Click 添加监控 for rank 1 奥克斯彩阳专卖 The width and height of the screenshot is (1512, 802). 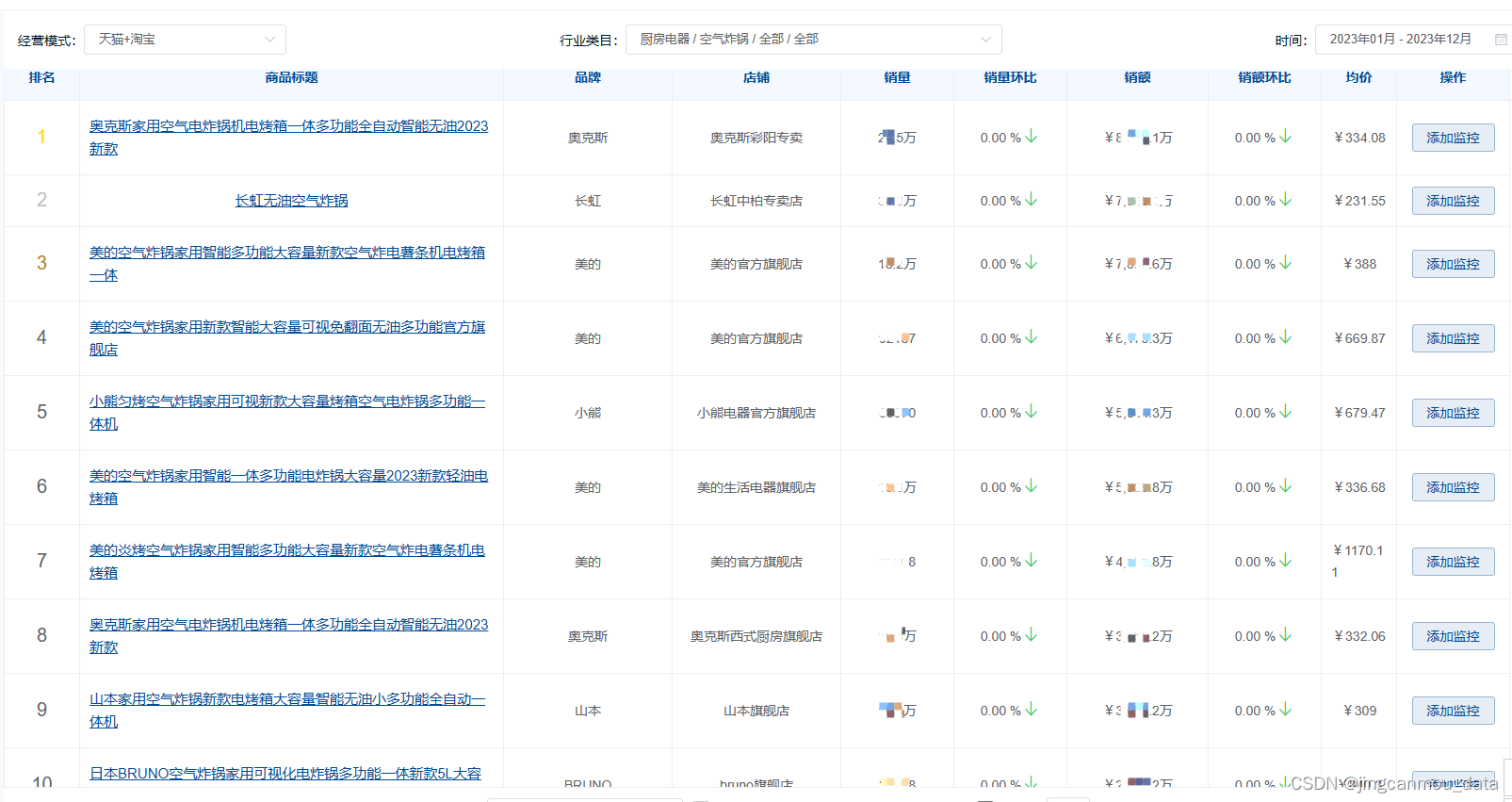(1453, 138)
